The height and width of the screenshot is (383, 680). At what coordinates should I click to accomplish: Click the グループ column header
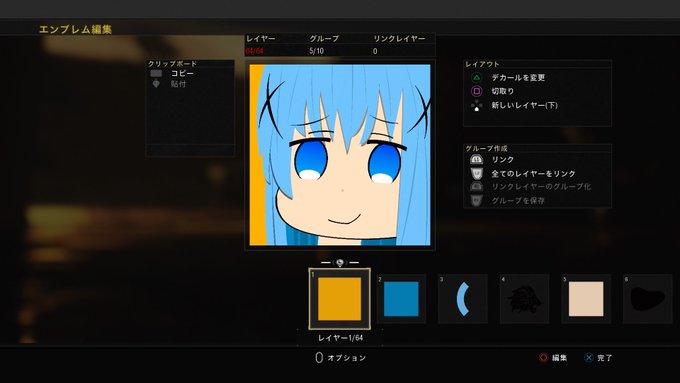point(324,39)
